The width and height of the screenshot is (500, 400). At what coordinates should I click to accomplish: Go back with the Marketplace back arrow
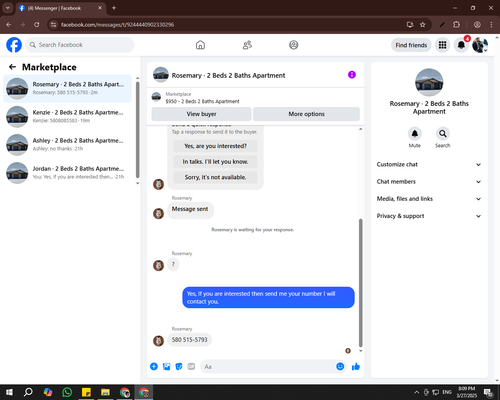coord(13,67)
